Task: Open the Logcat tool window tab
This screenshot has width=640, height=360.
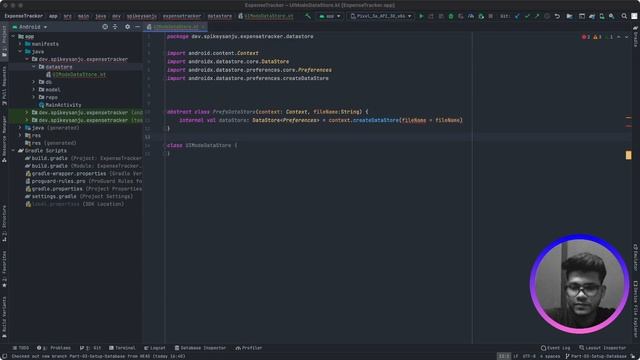Action: click(x=155, y=348)
